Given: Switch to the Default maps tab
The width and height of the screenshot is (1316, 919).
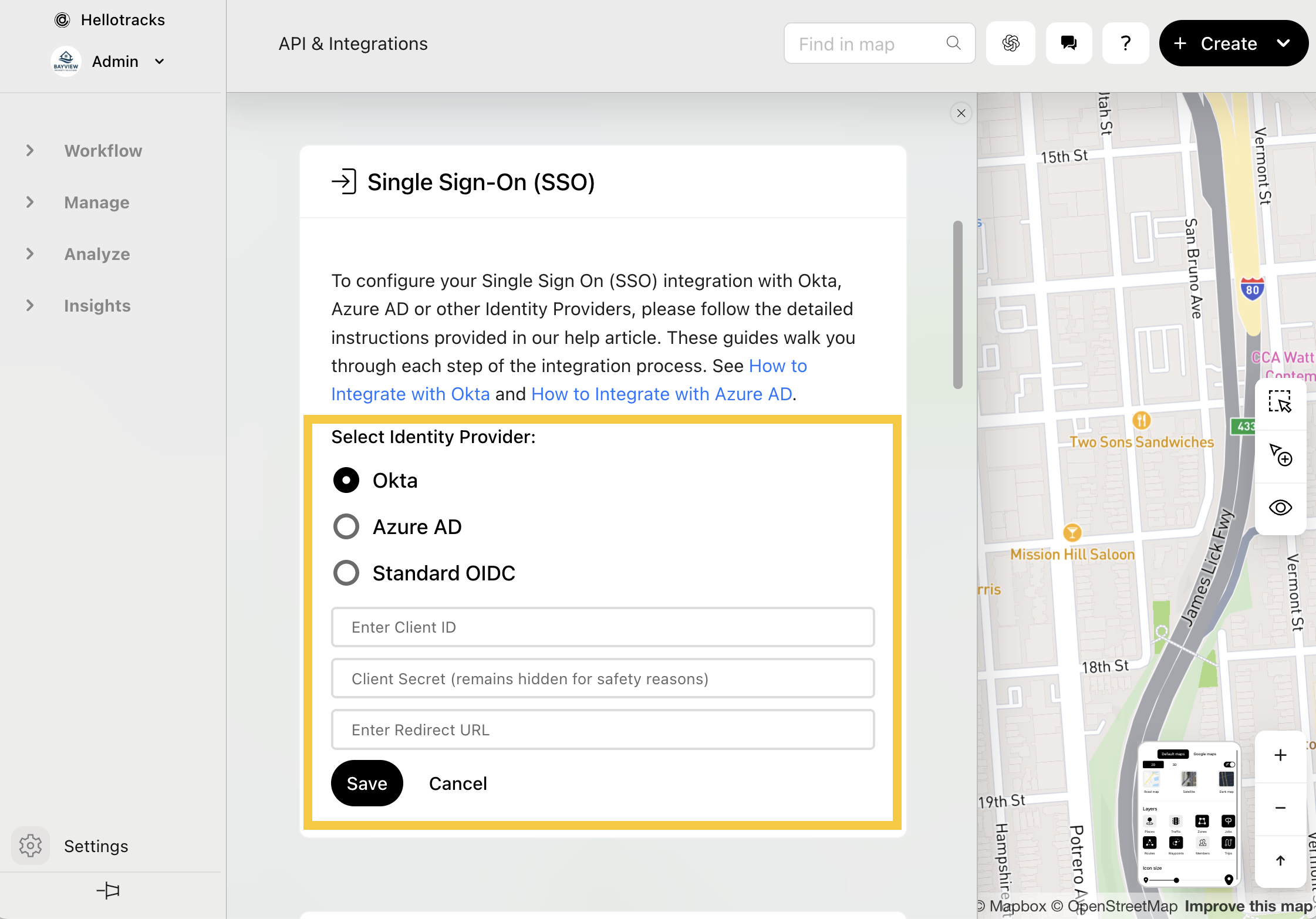Looking at the screenshot, I should tap(1174, 754).
